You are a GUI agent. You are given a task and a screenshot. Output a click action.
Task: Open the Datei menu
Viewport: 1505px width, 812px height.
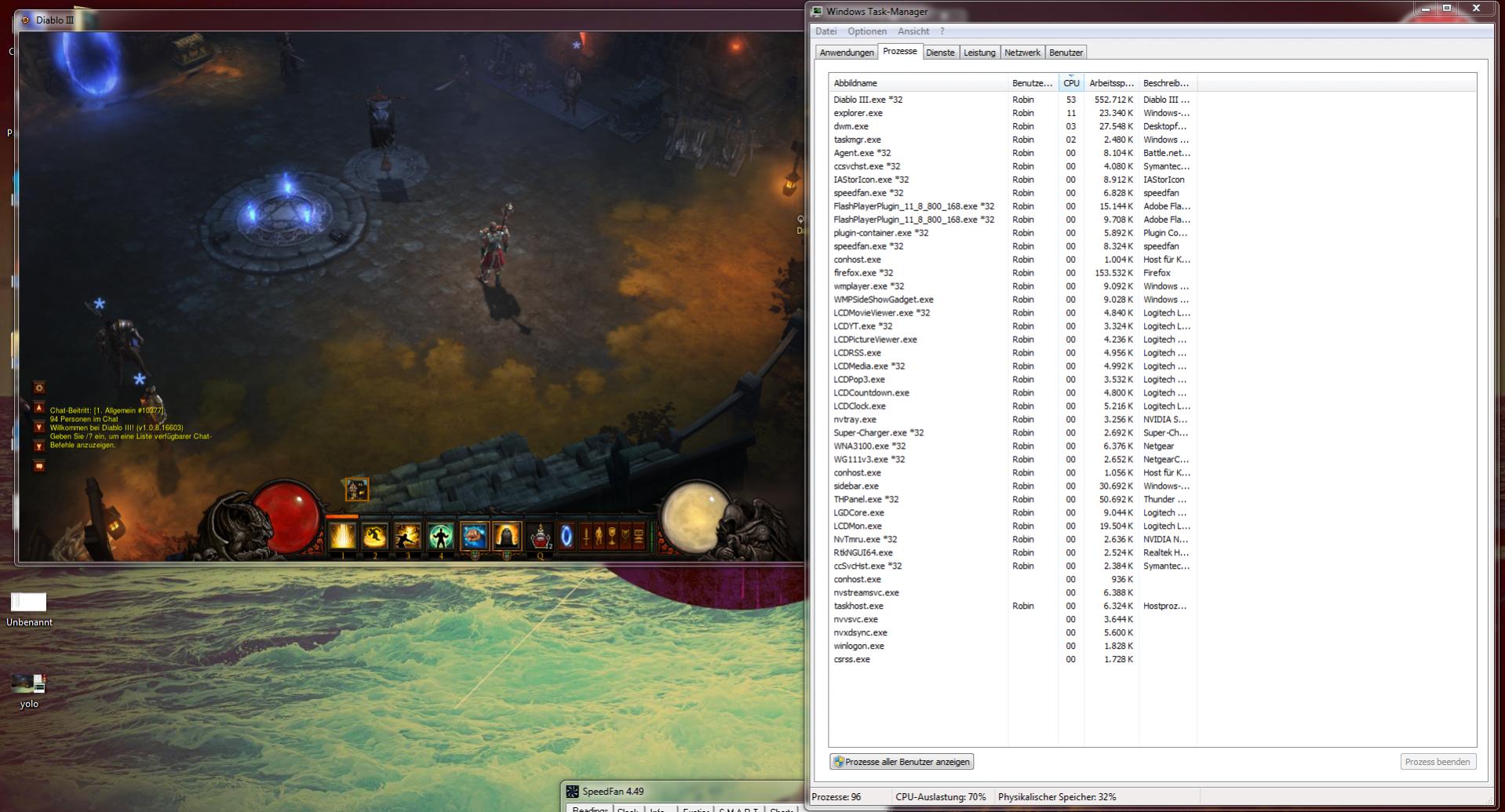[825, 31]
